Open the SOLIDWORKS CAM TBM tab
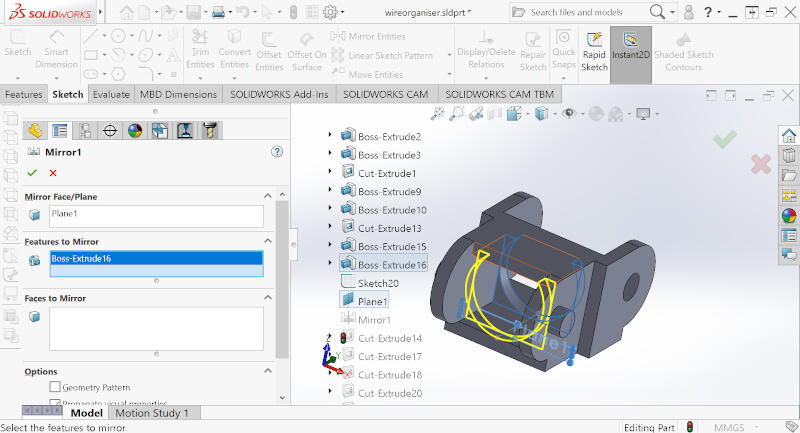This screenshot has height=433, width=800. coord(499,94)
